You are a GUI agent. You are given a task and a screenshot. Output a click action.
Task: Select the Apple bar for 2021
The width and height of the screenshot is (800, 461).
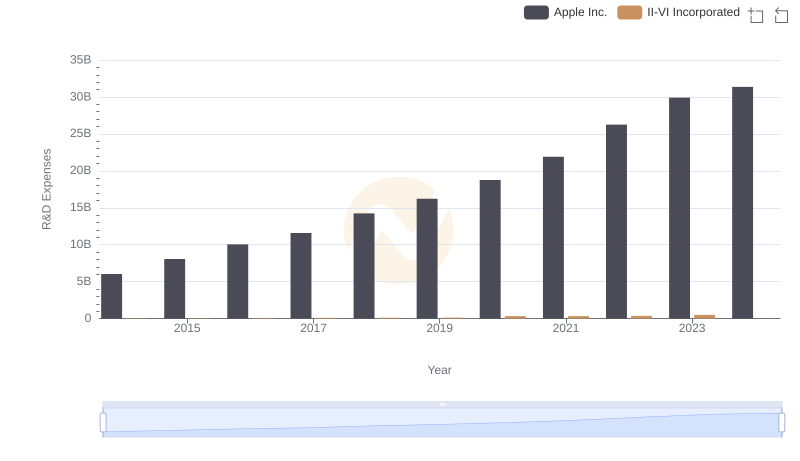pos(553,238)
